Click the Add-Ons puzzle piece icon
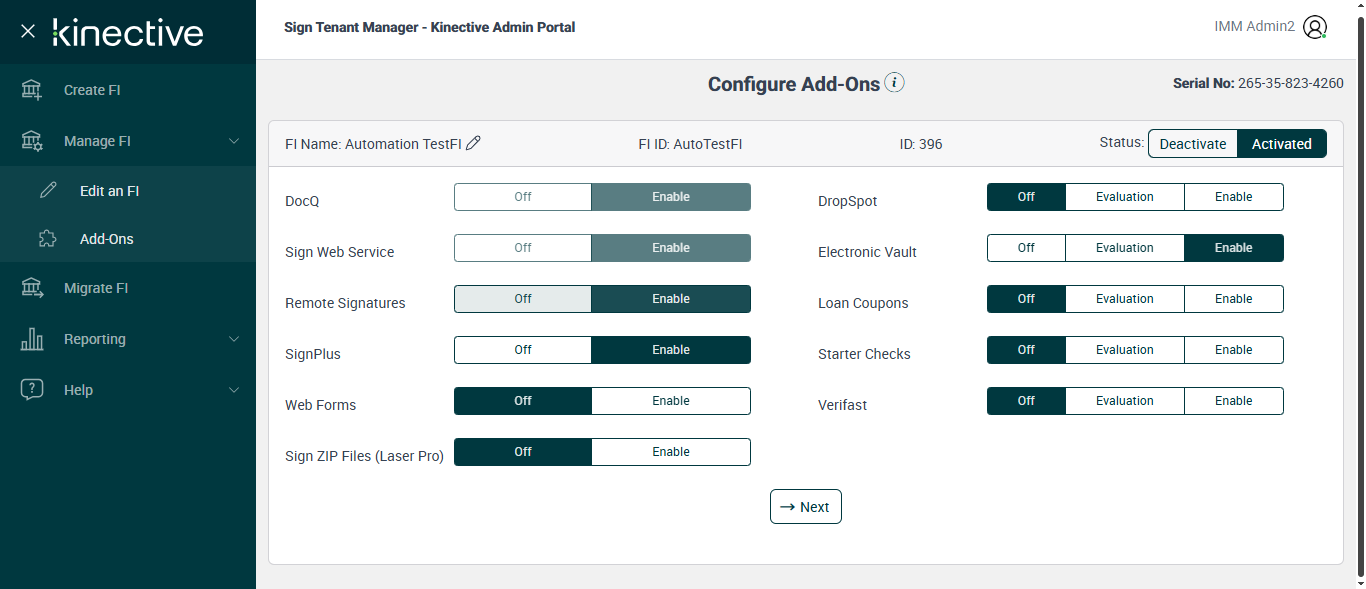The height and width of the screenshot is (589, 1366). click(48, 239)
